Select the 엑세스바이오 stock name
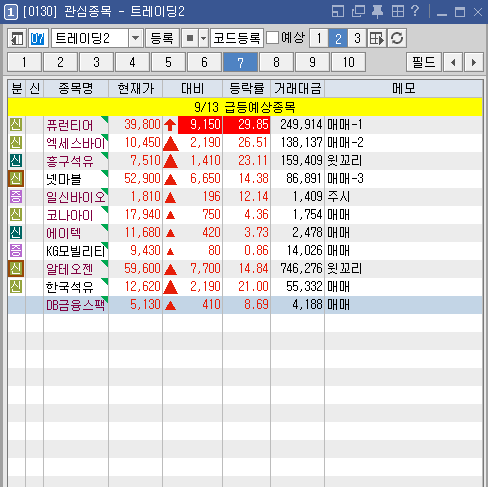488x487 pixels. (x=76, y=143)
